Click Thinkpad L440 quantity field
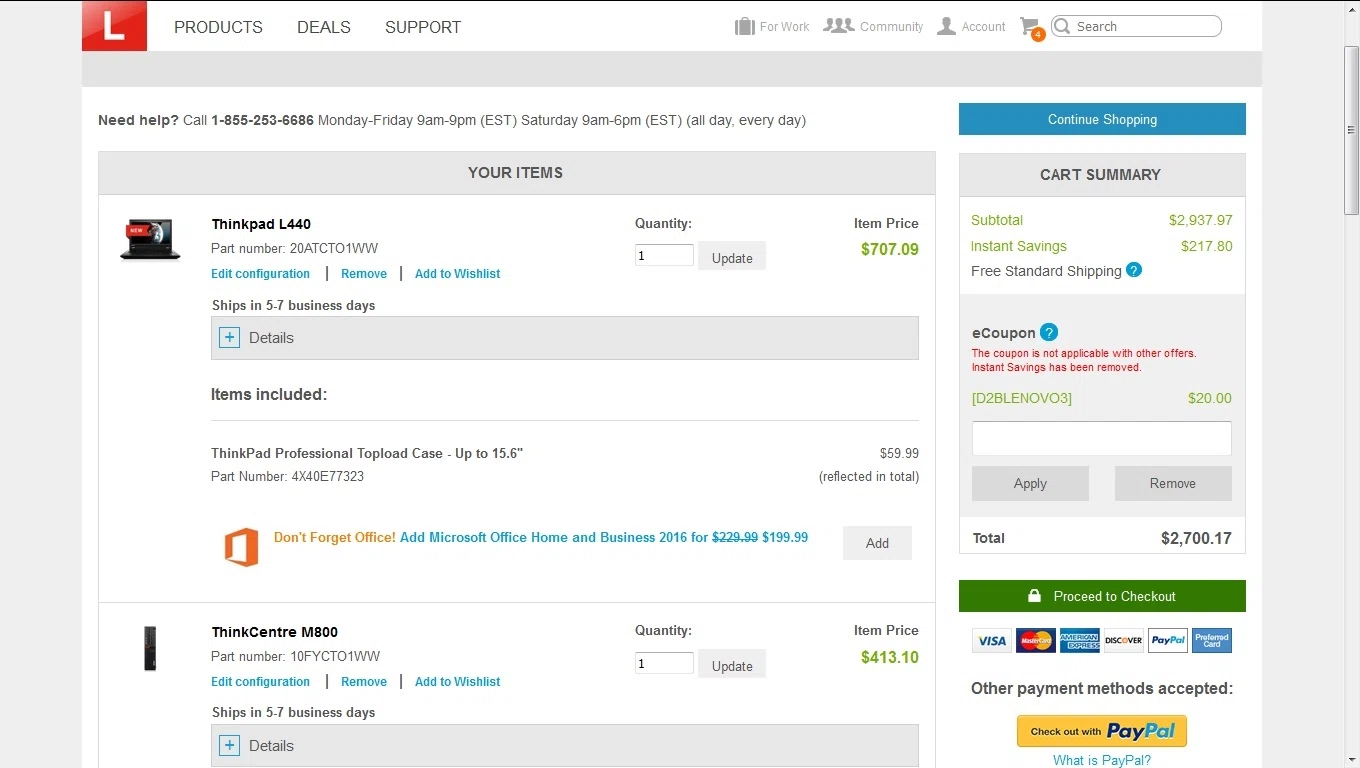1360x768 pixels. click(664, 255)
